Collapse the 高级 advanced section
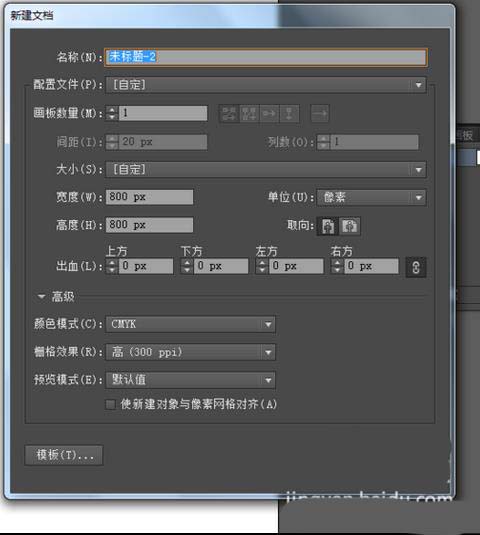 [x=41, y=297]
